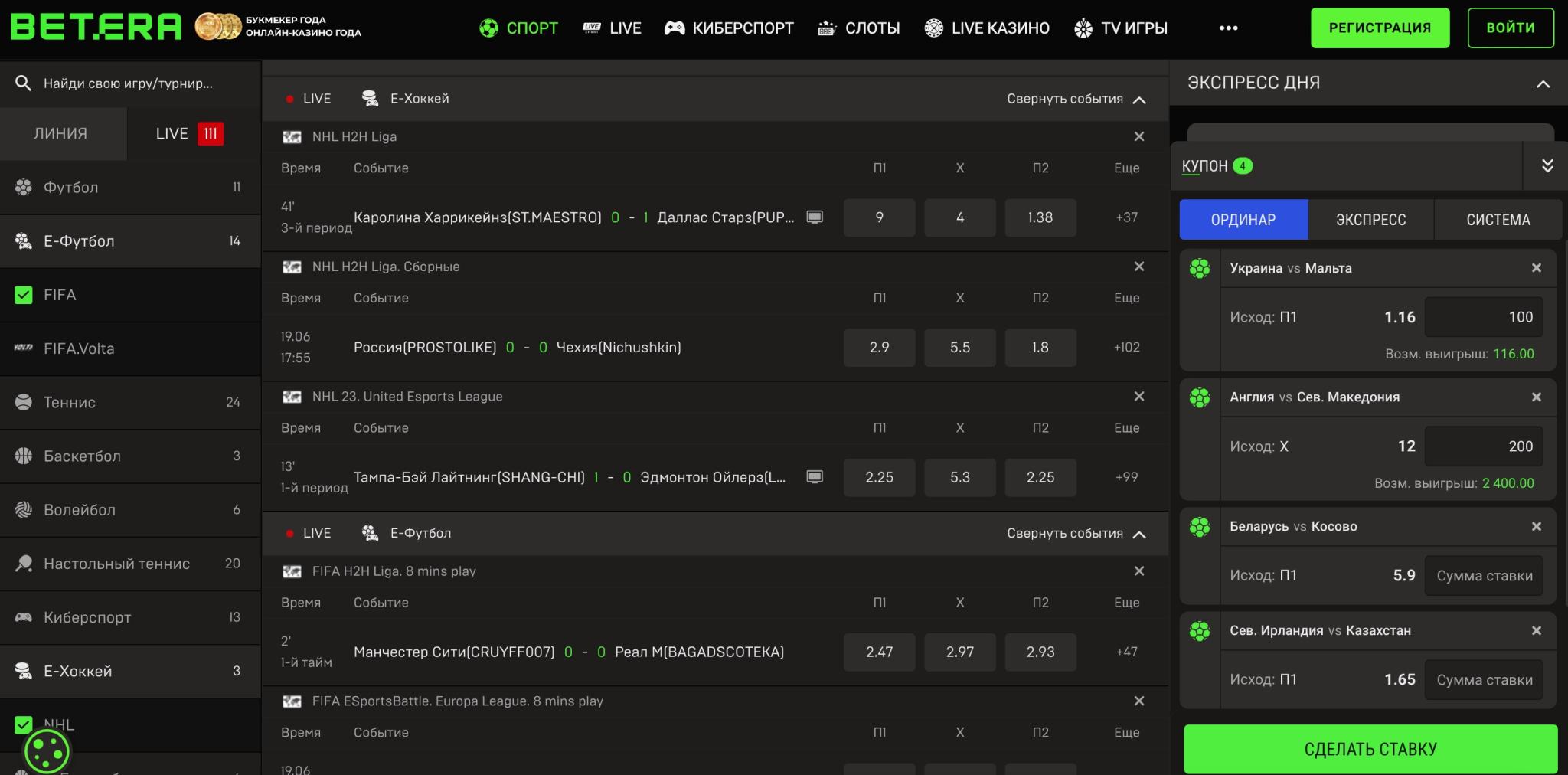Select the Экспресс bet type tab
Screen dimensions: 1568x775
pyautogui.click(x=1370, y=220)
